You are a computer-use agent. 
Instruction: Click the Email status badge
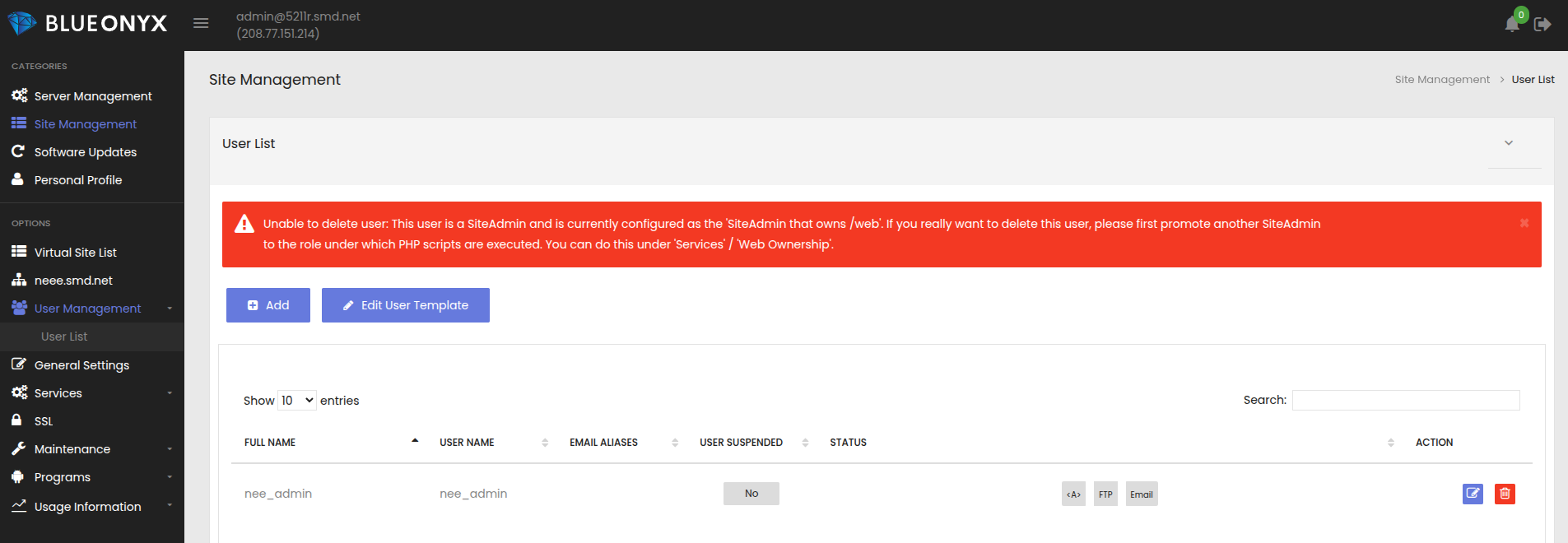point(1141,494)
